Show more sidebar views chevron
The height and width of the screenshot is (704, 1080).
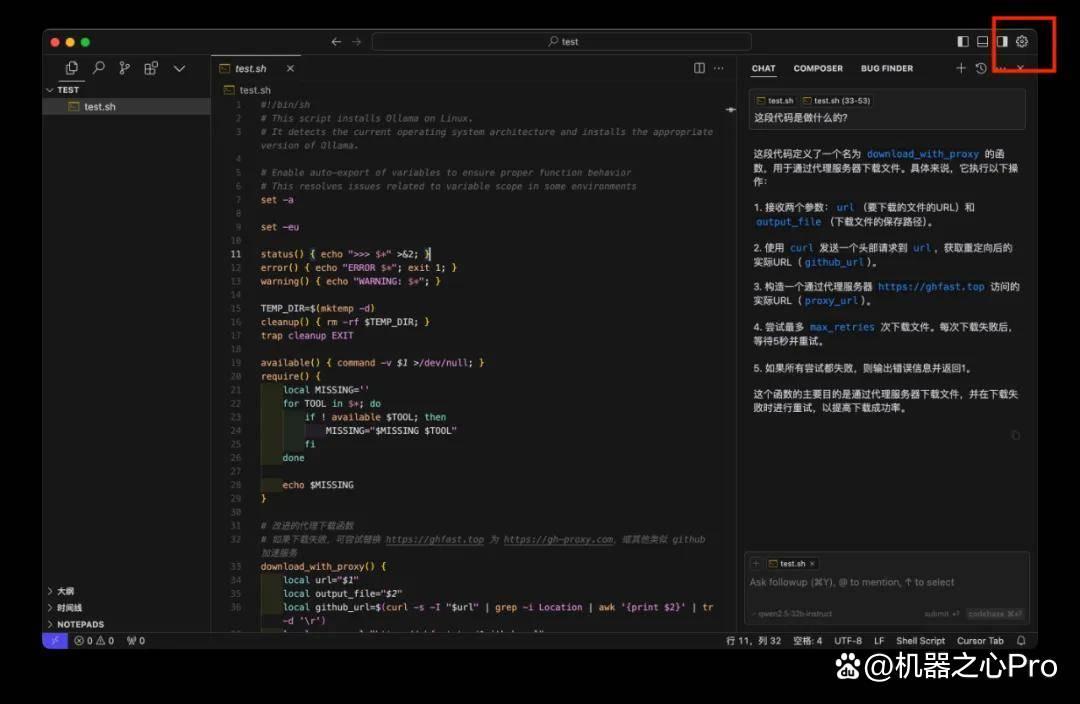[x=179, y=68]
